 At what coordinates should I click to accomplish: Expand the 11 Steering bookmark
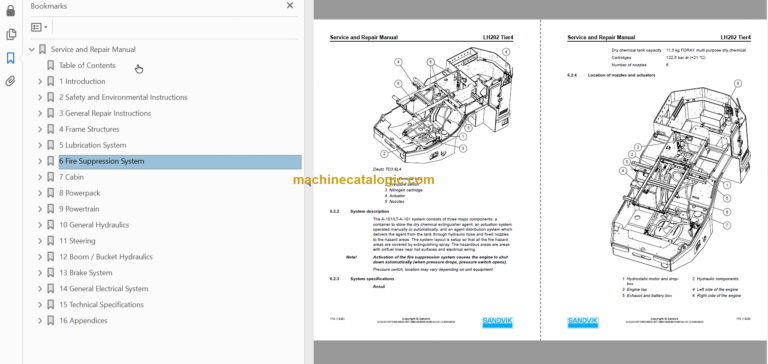(x=40, y=241)
